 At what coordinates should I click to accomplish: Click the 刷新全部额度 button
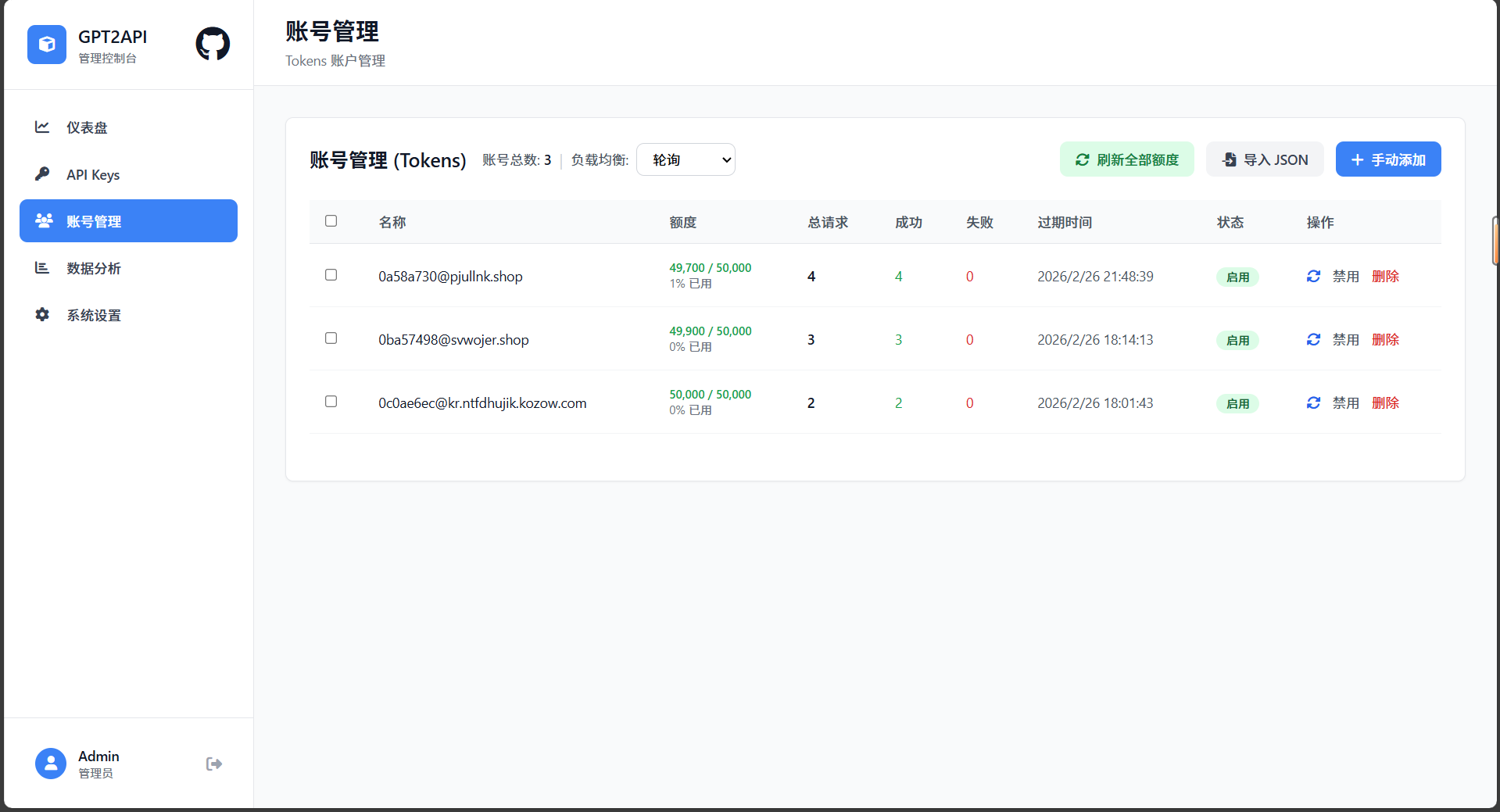(x=1126, y=159)
